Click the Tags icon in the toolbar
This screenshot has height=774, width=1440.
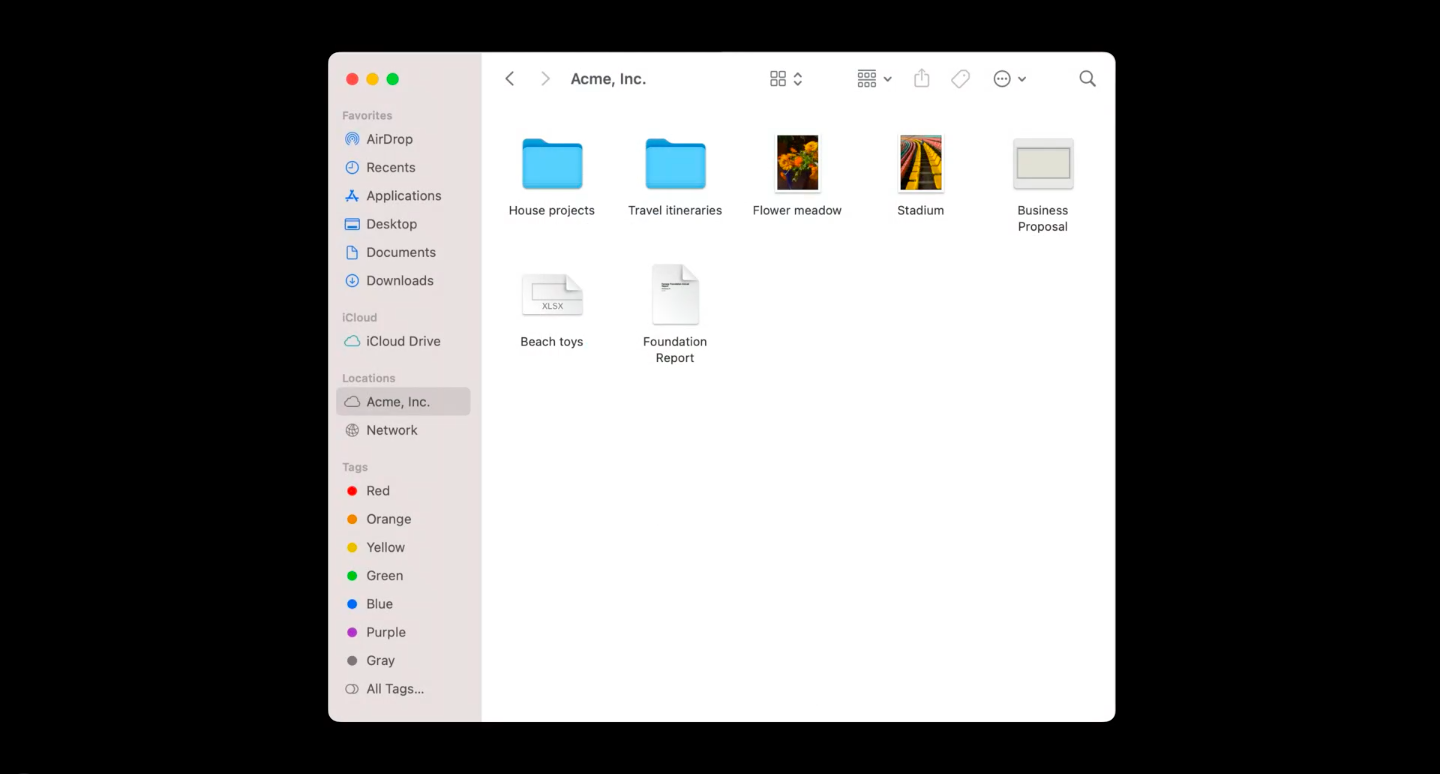coord(960,78)
